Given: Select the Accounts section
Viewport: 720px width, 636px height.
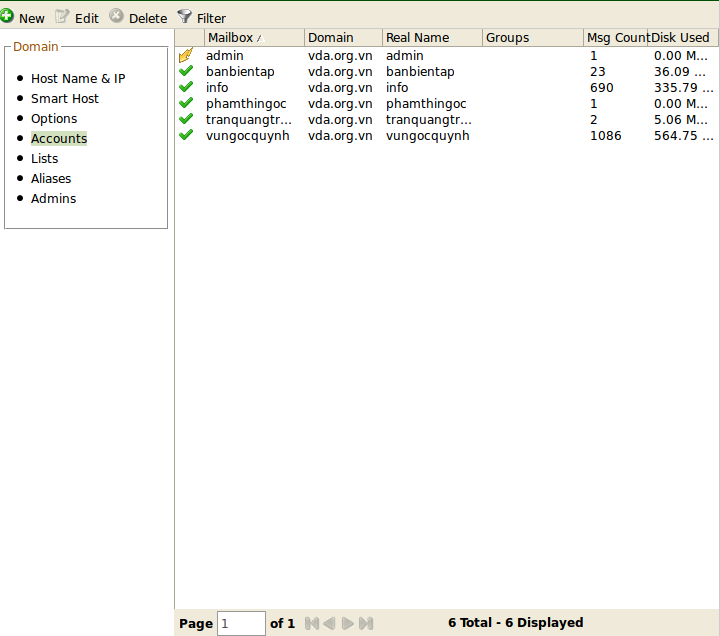Looking at the screenshot, I should click(x=59, y=139).
